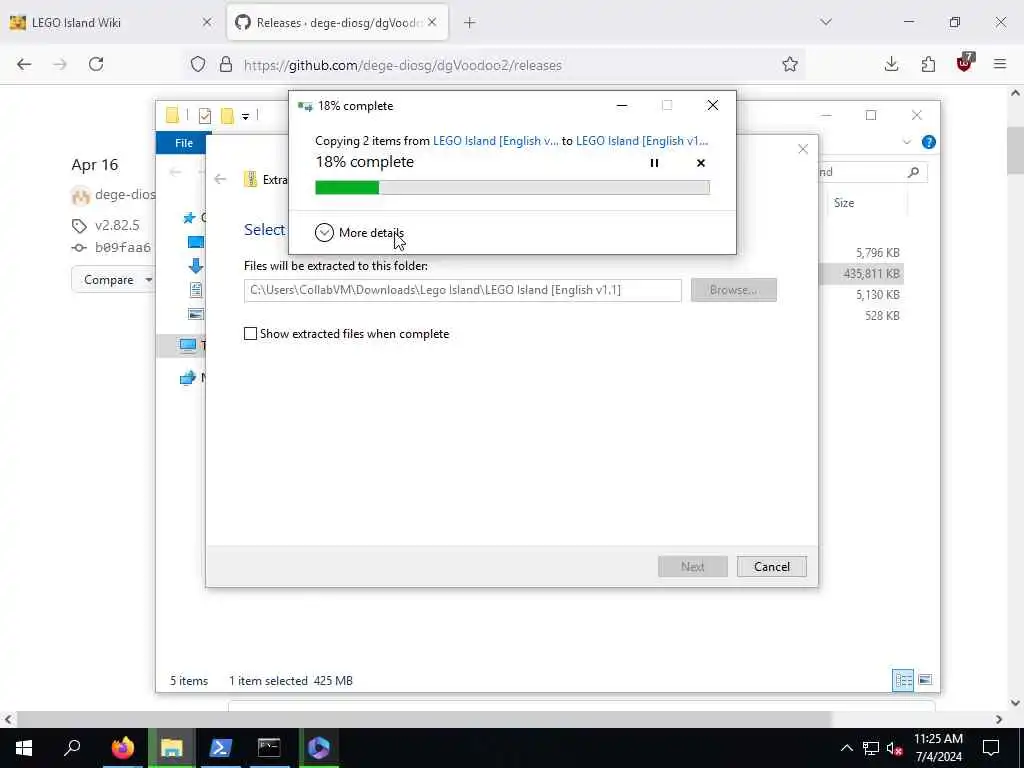The image size is (1024, 768).
Task: Show hidden system tray icons
Action: (x=846, y=748)
